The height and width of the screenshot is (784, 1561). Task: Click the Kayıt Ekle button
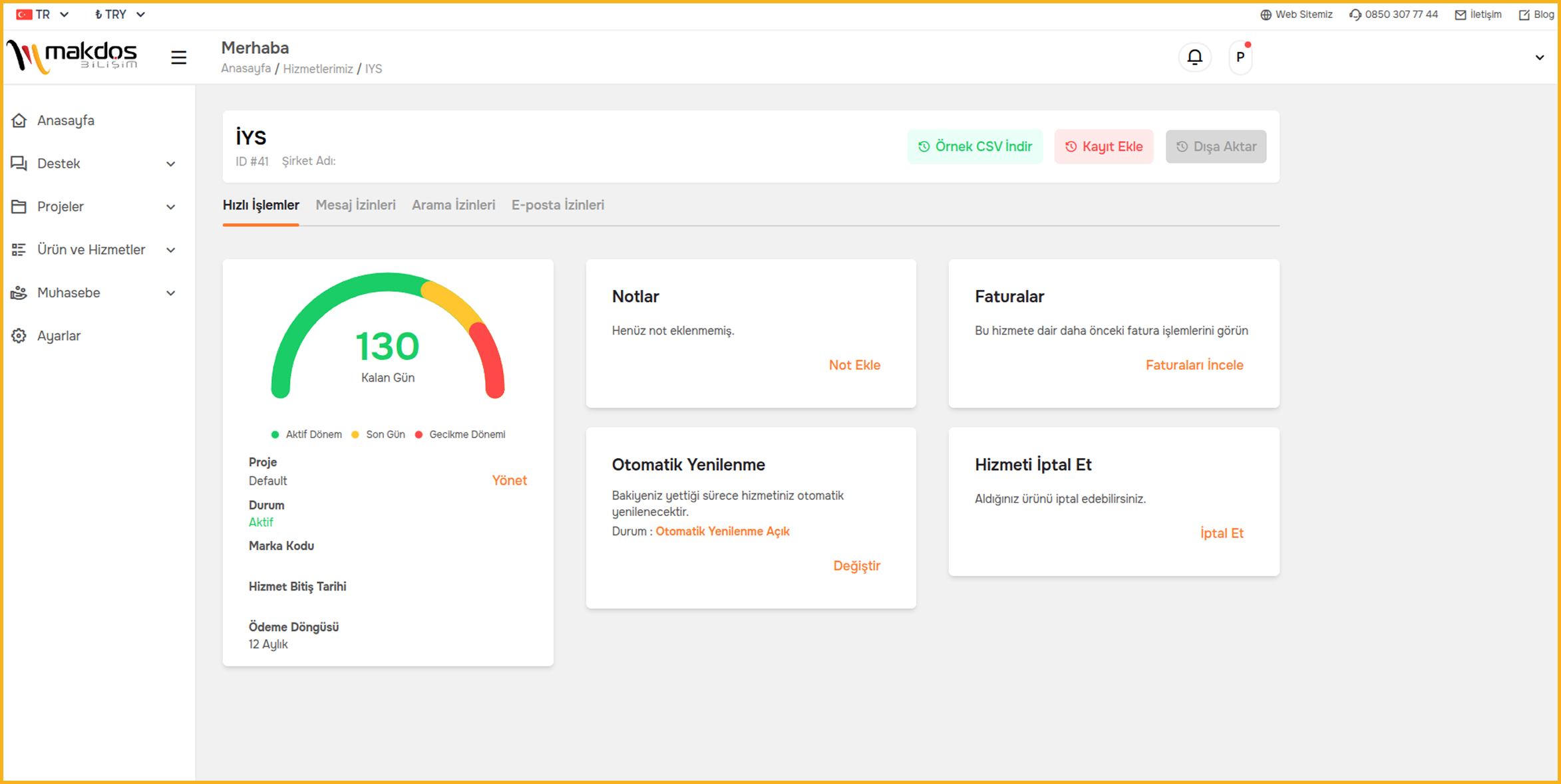coord(1103,146)
